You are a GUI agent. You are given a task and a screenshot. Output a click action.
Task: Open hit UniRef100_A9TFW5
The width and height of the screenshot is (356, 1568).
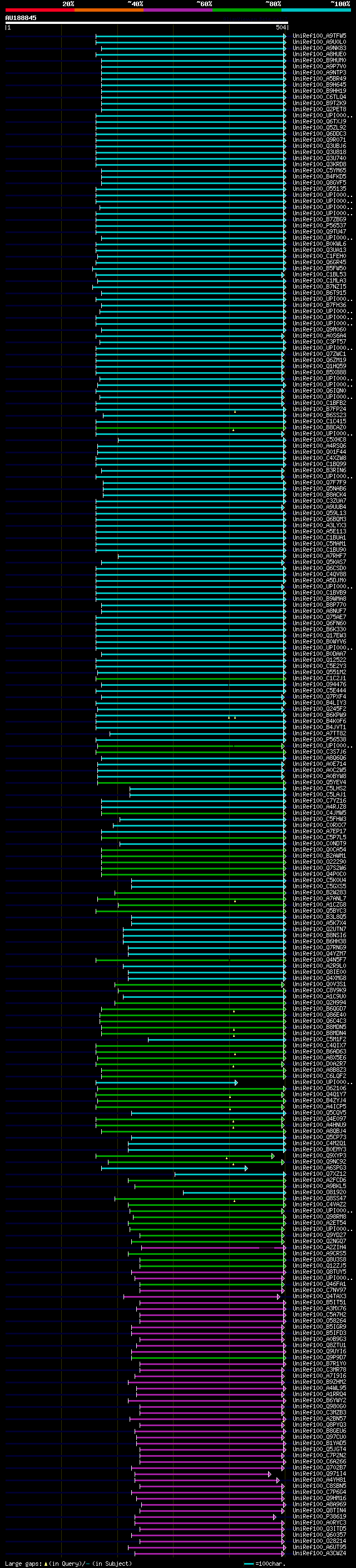point(319,36)
